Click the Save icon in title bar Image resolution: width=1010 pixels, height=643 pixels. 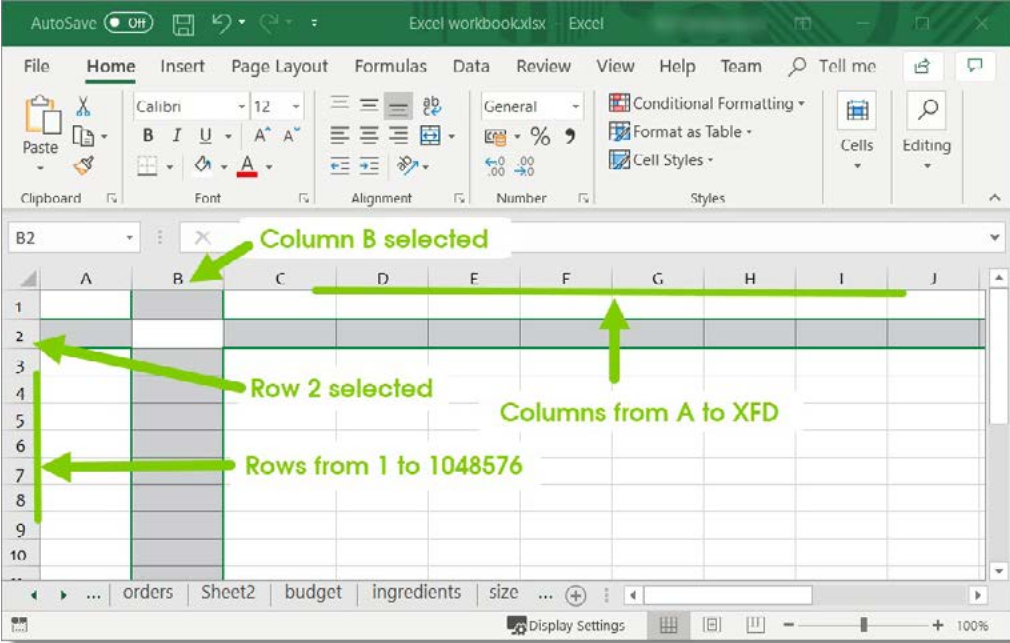tap(184, 24)
